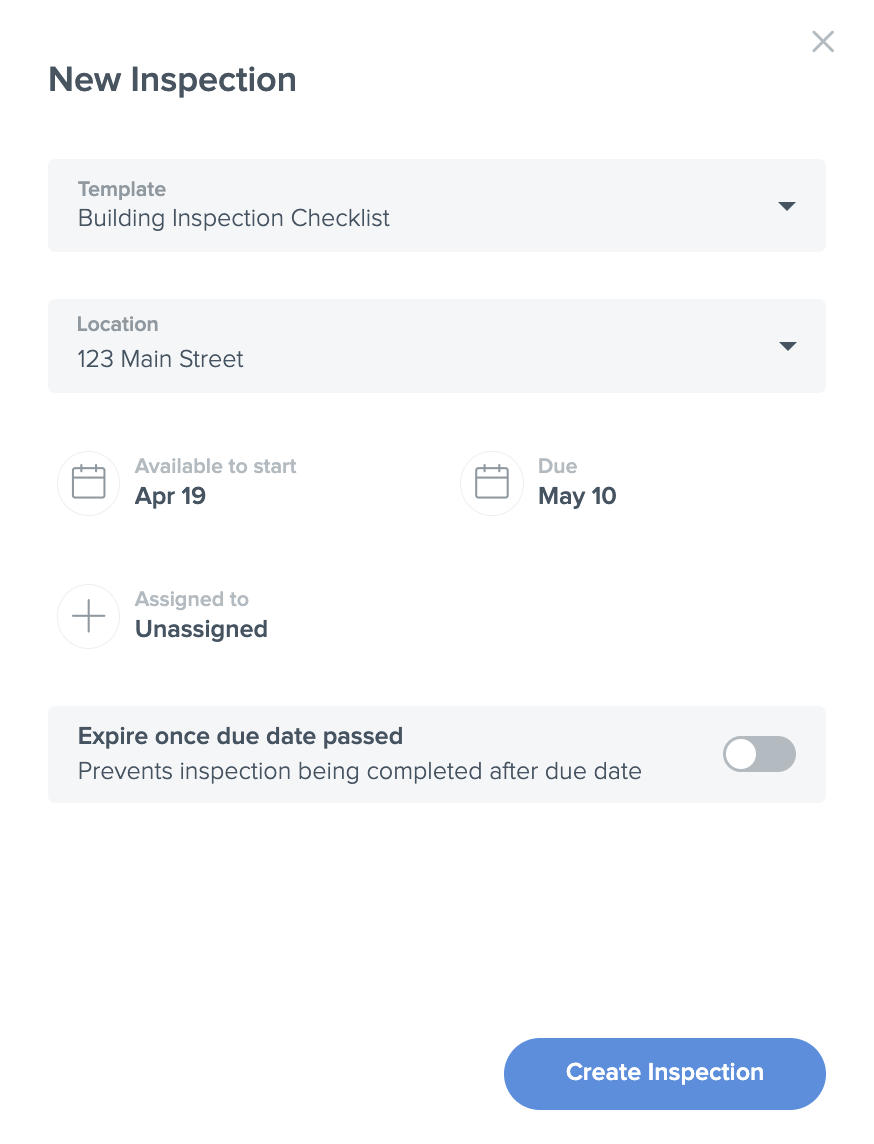Click the Location field showing 123 Main Street
Image resolution: width=874 pixels, height=1144 pixels.
437,346
